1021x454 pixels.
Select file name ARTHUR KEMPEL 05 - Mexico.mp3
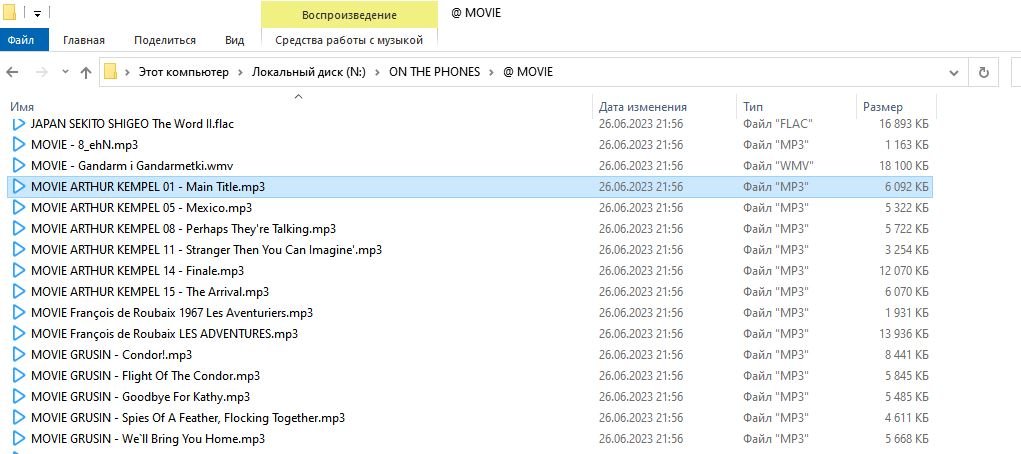click(141, 208)
